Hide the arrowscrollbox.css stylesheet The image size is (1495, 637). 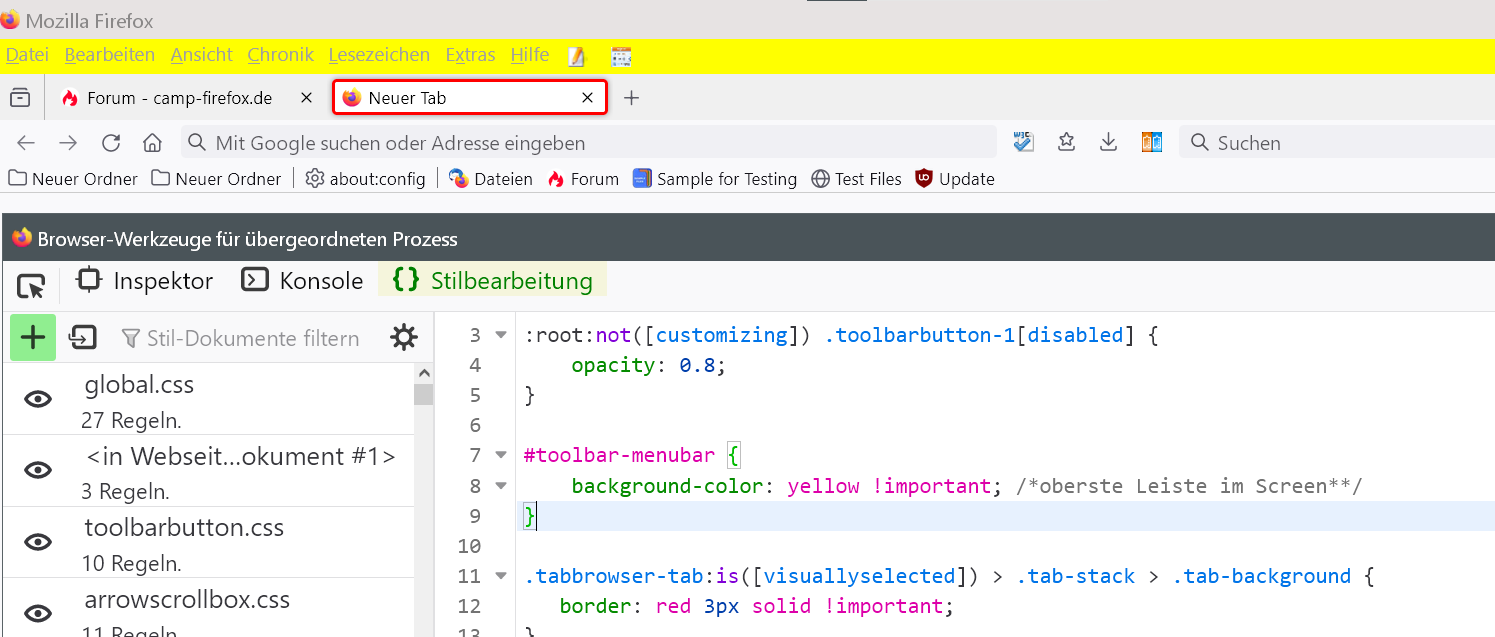tap(38, 613)
